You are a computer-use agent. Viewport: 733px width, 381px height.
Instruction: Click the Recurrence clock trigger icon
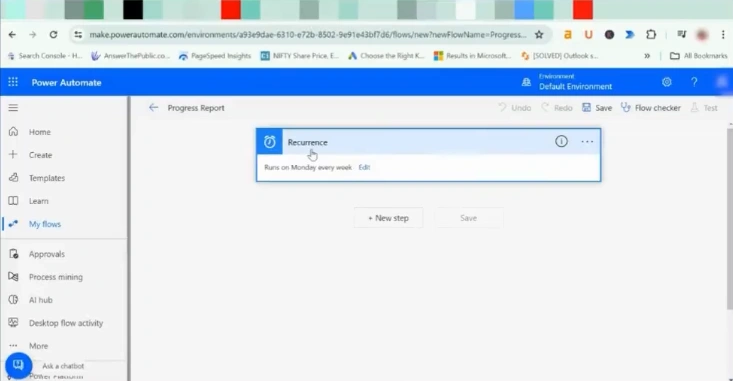pyautogui.click(x=269, y=142)
